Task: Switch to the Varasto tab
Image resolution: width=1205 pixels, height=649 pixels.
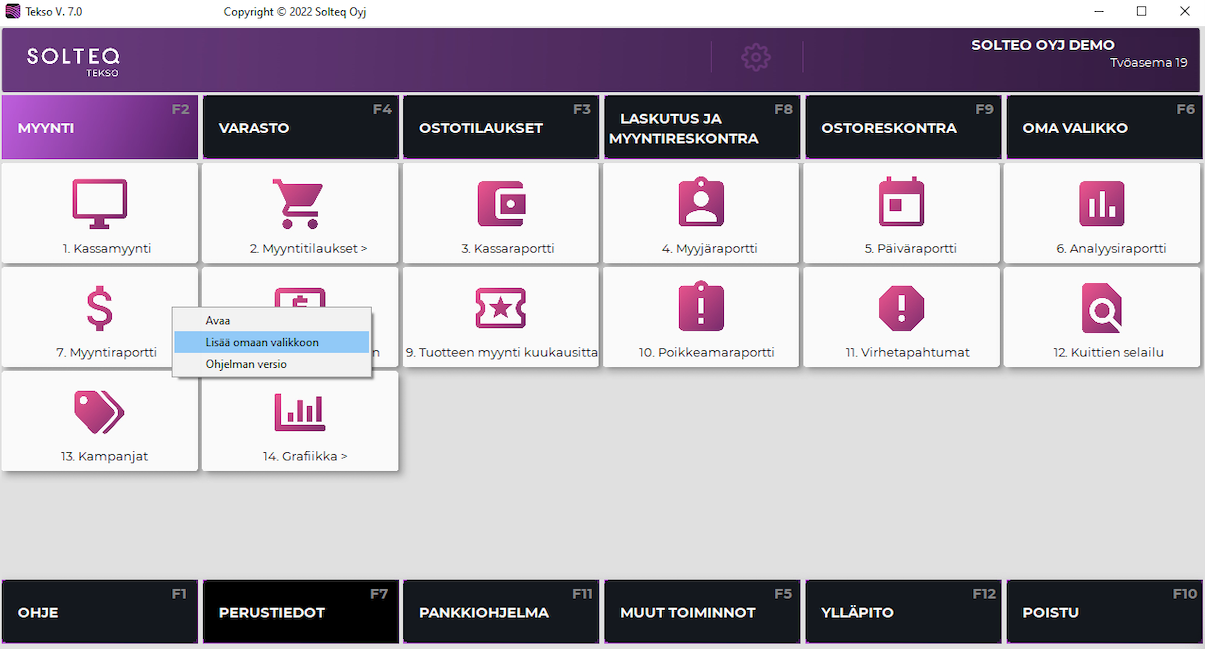Action: [300, 128]
